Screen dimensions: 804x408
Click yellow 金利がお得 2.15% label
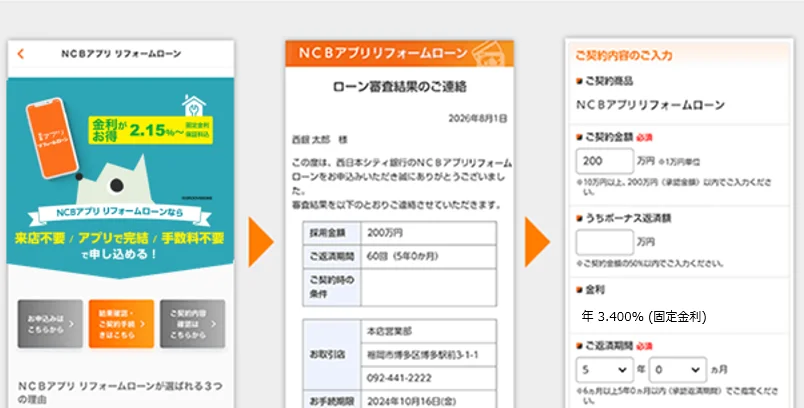[x=150, y=130]
